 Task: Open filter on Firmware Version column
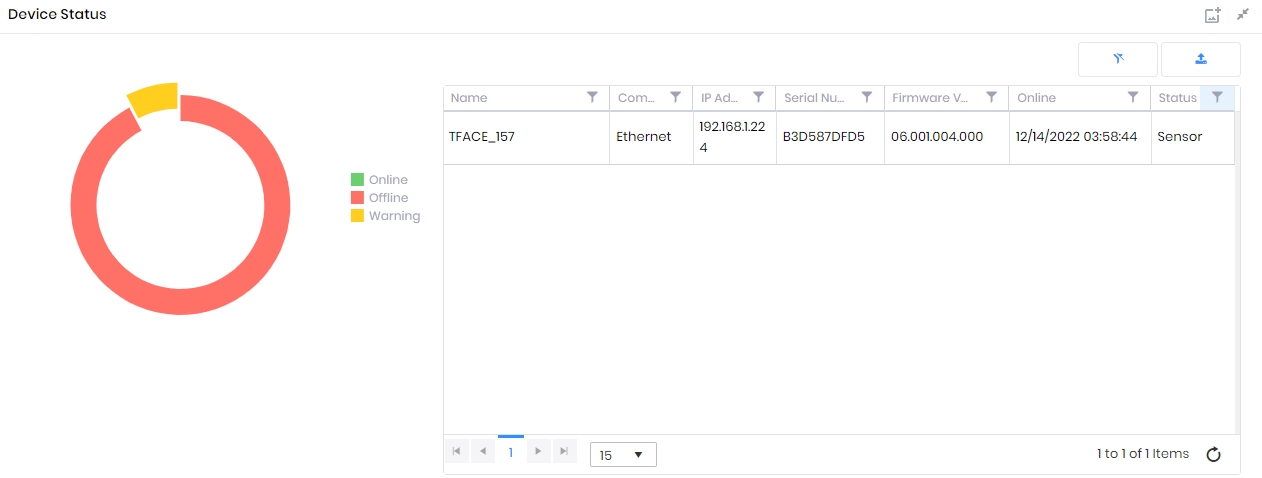(x=991, y=97)
